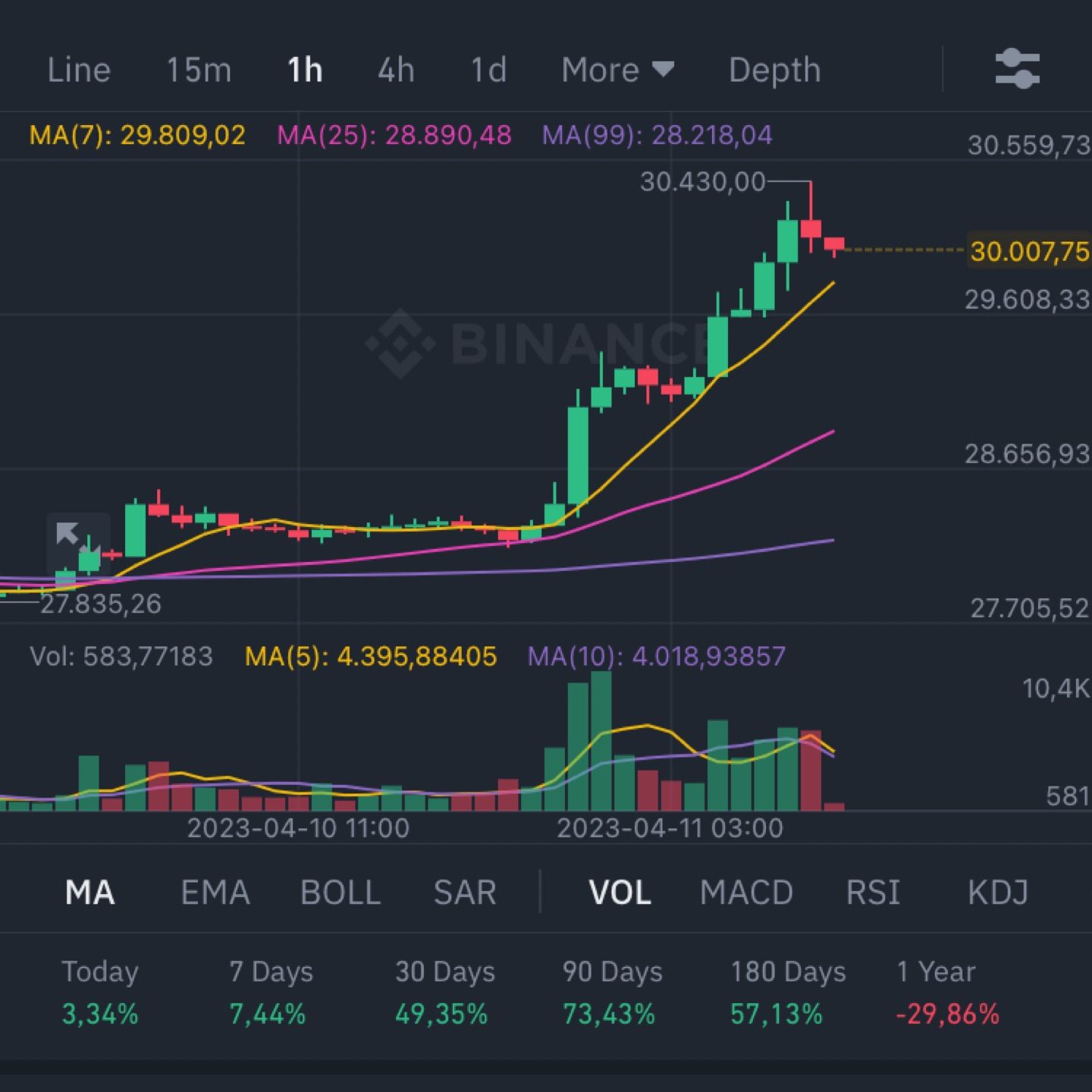The width and height of the screenshot is (1092, 1092).
Task: Click the 27.705,52 price axis label
Action: [x=1030, y=608]
